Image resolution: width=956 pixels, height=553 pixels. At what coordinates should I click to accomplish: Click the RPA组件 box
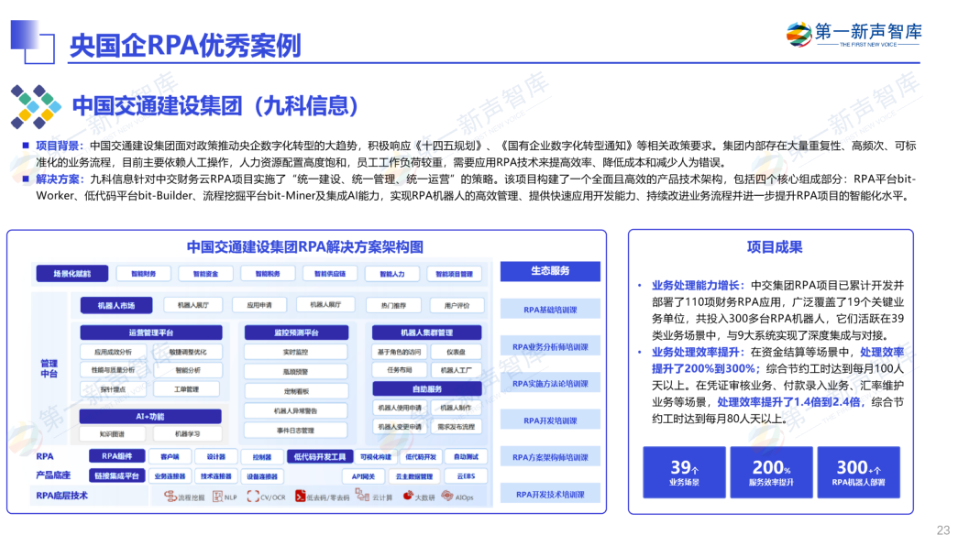pos(116,456)
